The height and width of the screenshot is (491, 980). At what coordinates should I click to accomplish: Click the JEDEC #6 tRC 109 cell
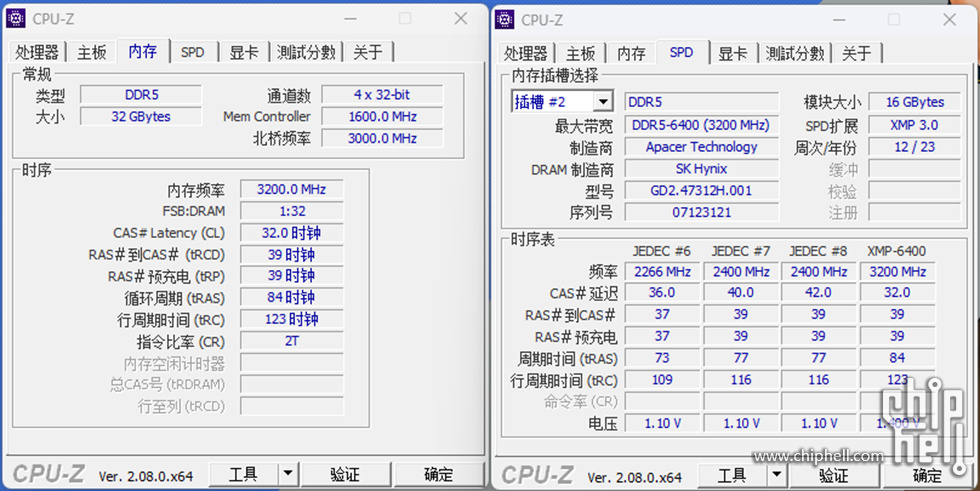pos(662,380)
